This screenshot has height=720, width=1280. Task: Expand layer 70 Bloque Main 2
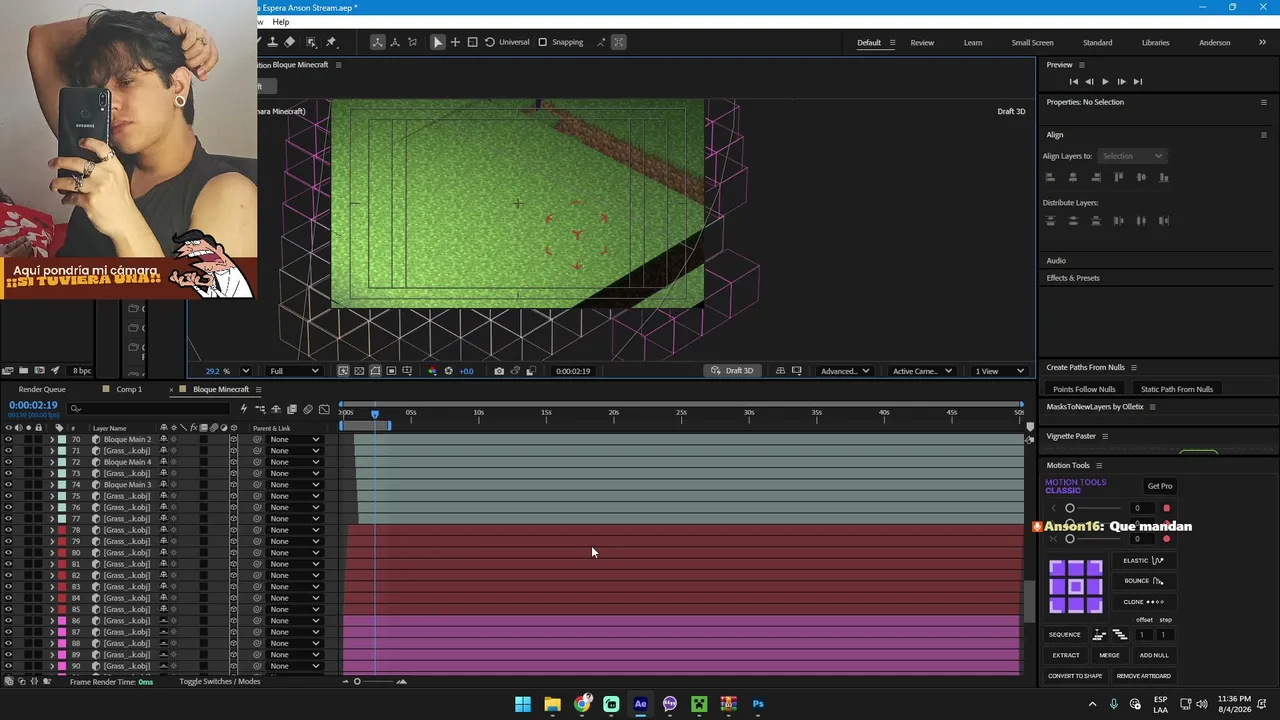52,440
